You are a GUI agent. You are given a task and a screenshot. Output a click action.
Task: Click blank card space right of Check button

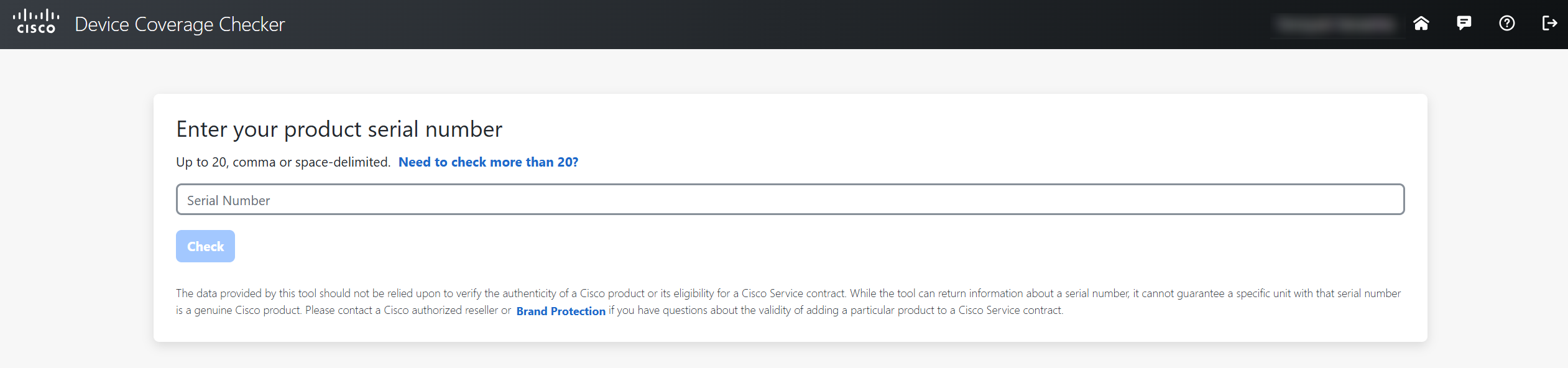[808, 246]
